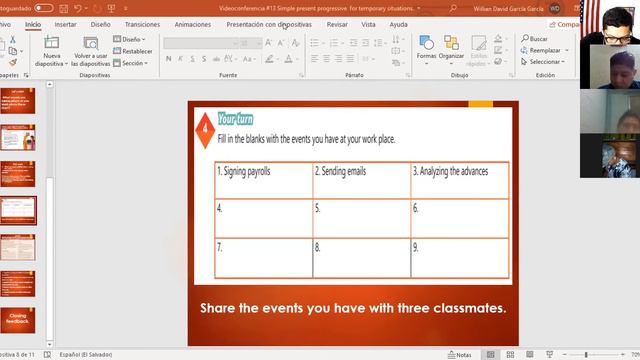Click the Nueva diapositiva icon
This screenshot has height=360, width=640.
coord(51,43)
